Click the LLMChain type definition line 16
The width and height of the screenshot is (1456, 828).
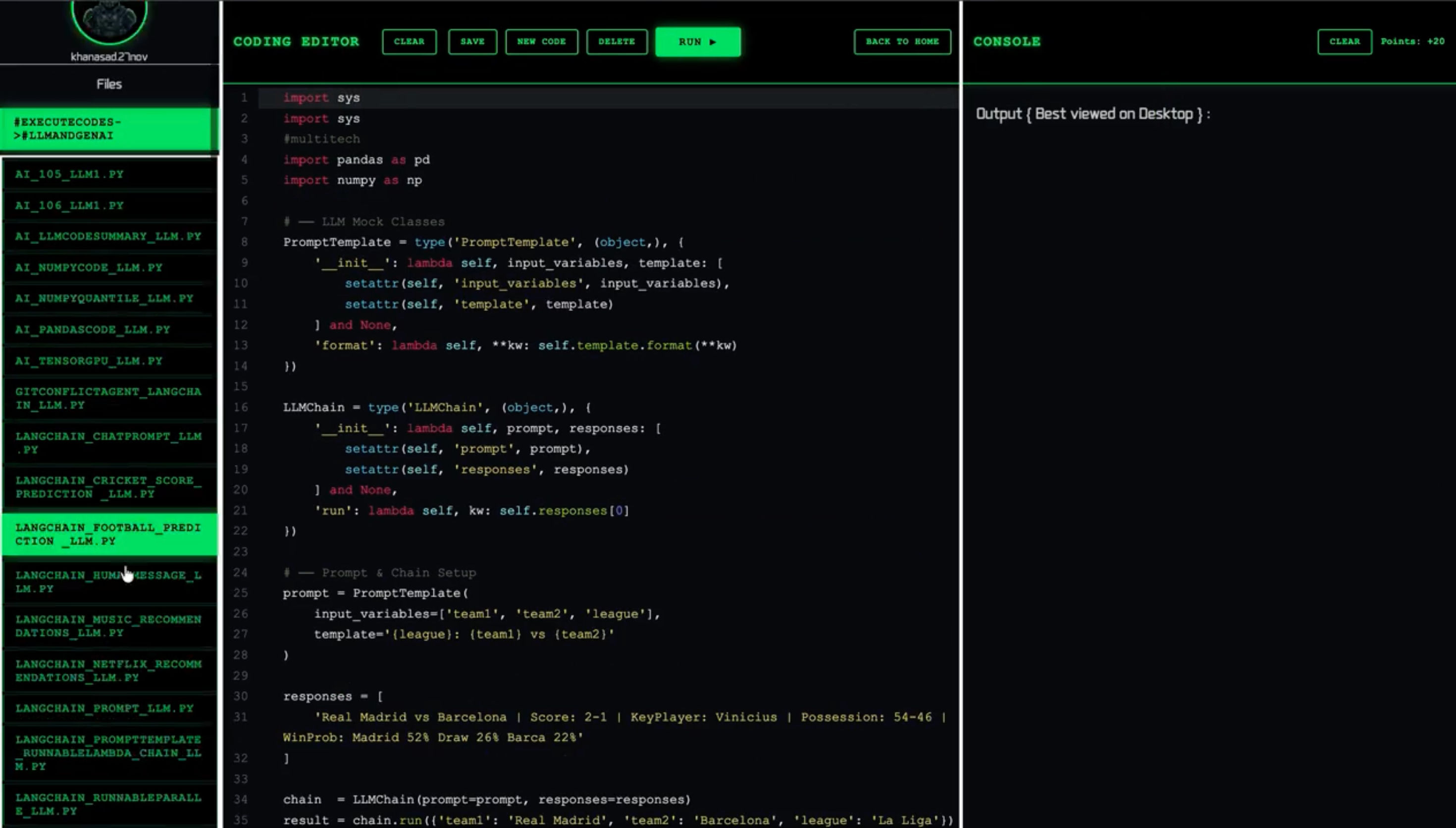pos(437,407)
